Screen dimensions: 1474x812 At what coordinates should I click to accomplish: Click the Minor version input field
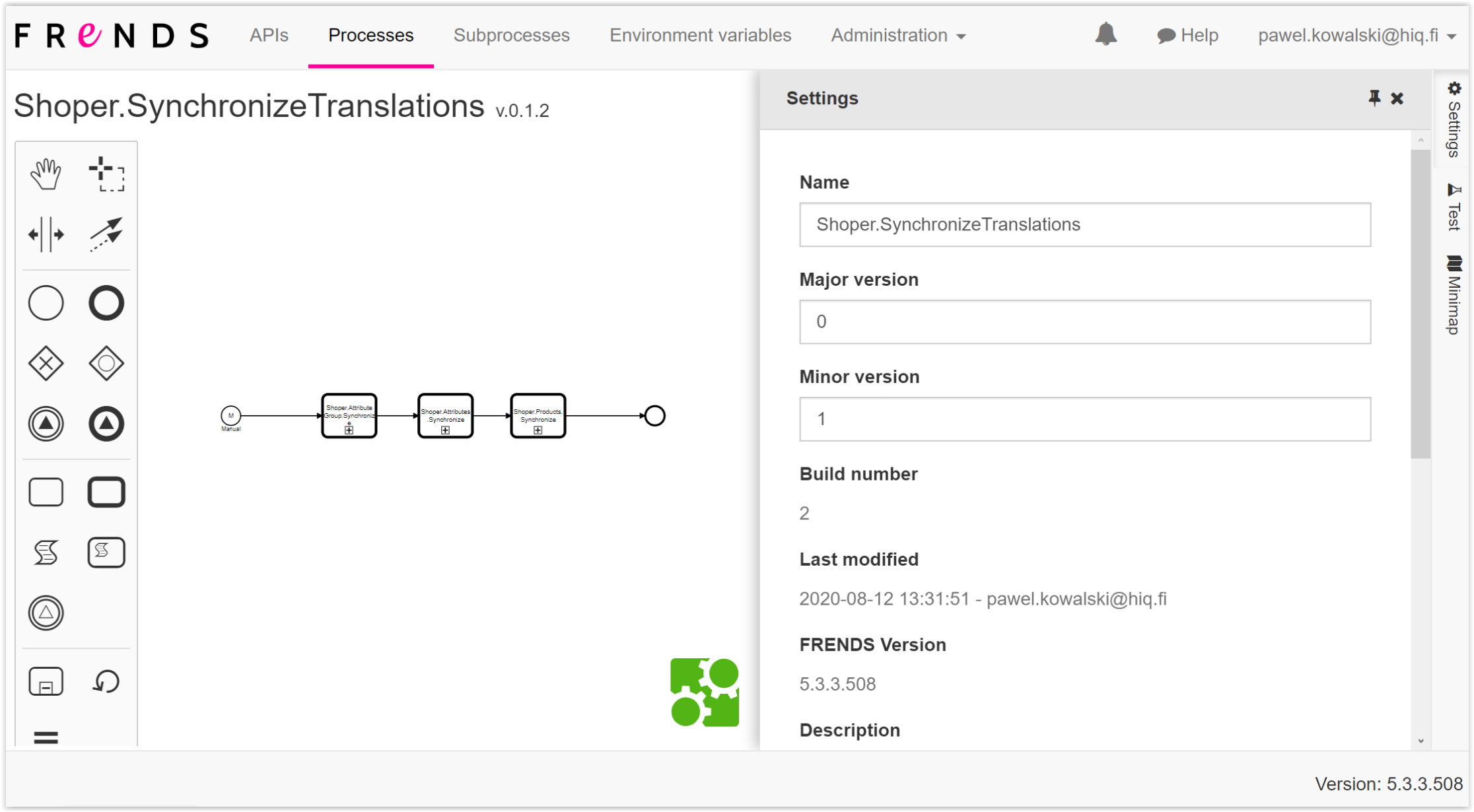pyautogui.click(x=1084, y=419)
